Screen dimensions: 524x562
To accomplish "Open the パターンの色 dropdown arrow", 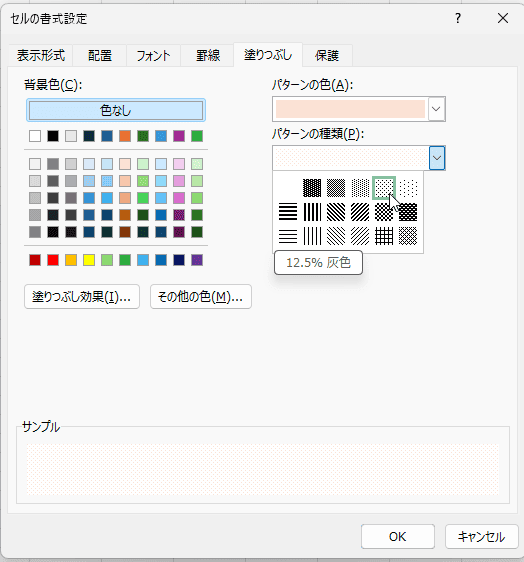I will pyautogui.click(x=436, y=109).
